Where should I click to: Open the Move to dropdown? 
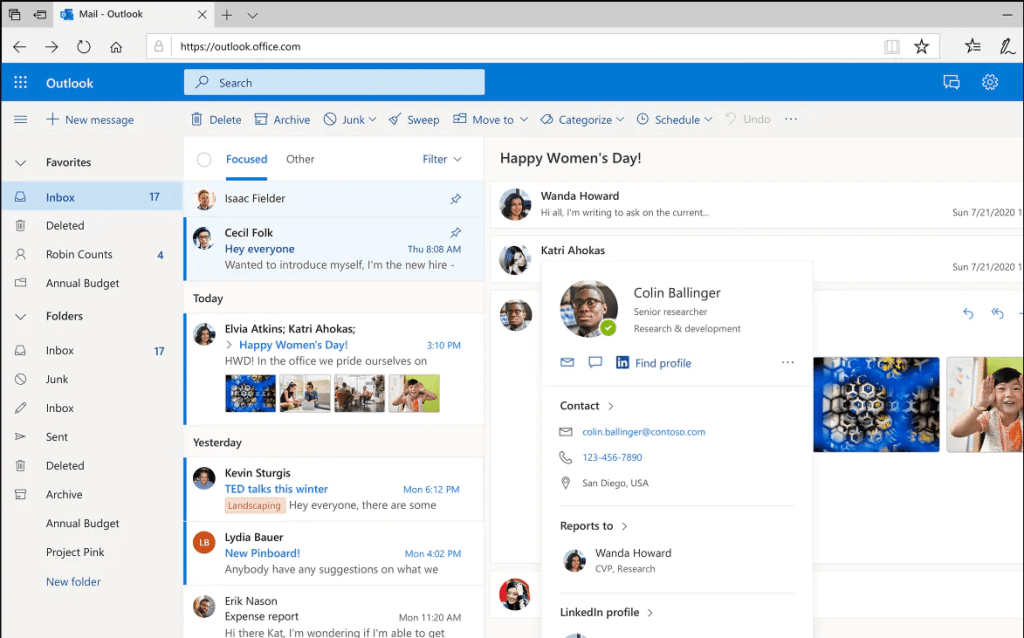490,119
